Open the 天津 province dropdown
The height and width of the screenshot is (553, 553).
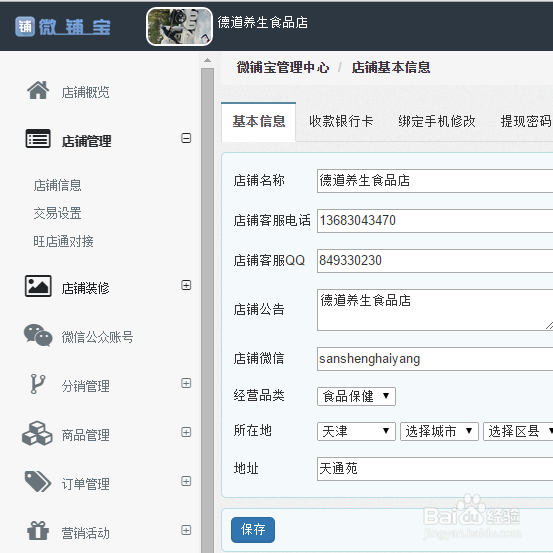pos(356,431)
